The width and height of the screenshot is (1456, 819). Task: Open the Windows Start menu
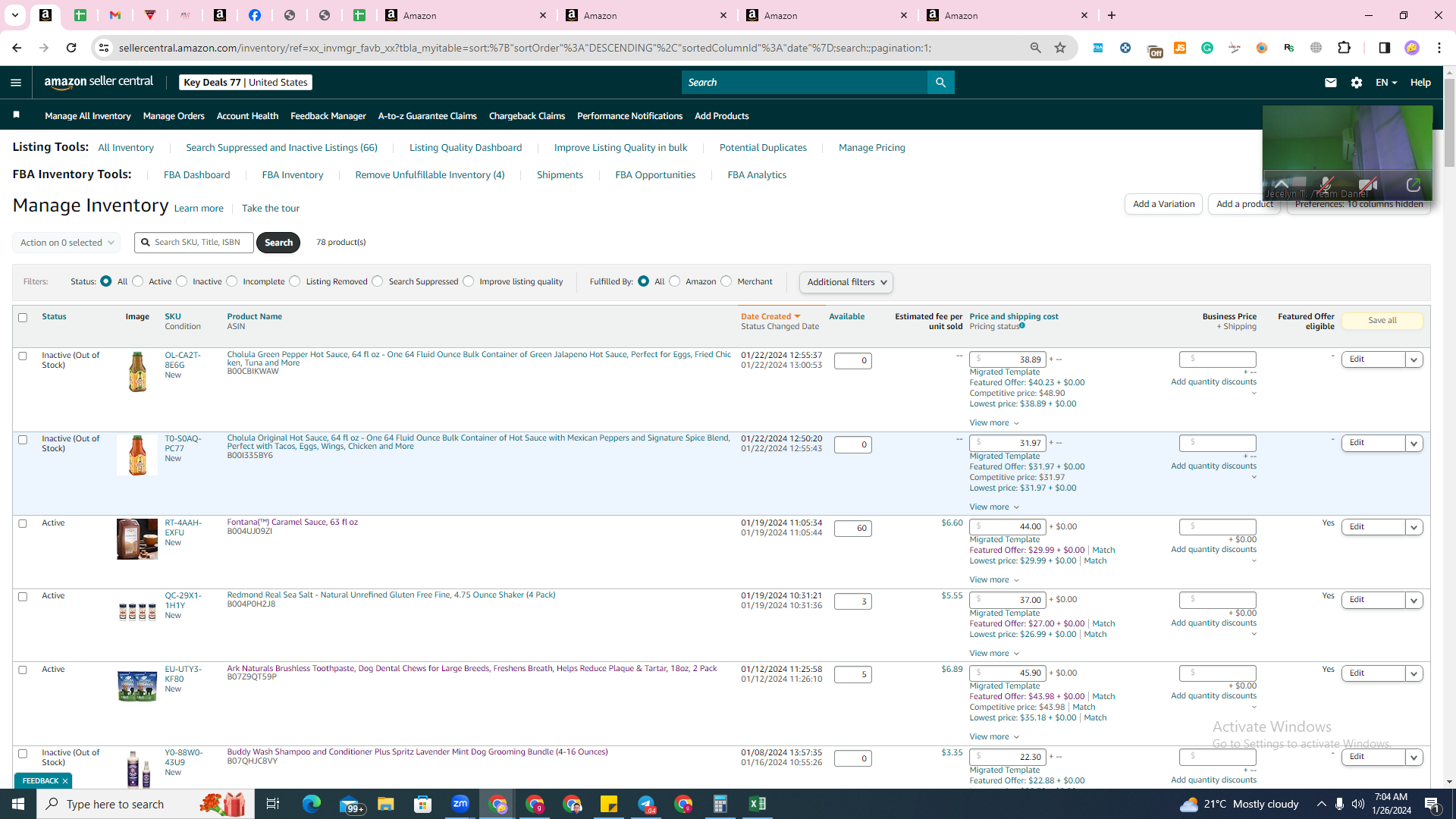18,804
